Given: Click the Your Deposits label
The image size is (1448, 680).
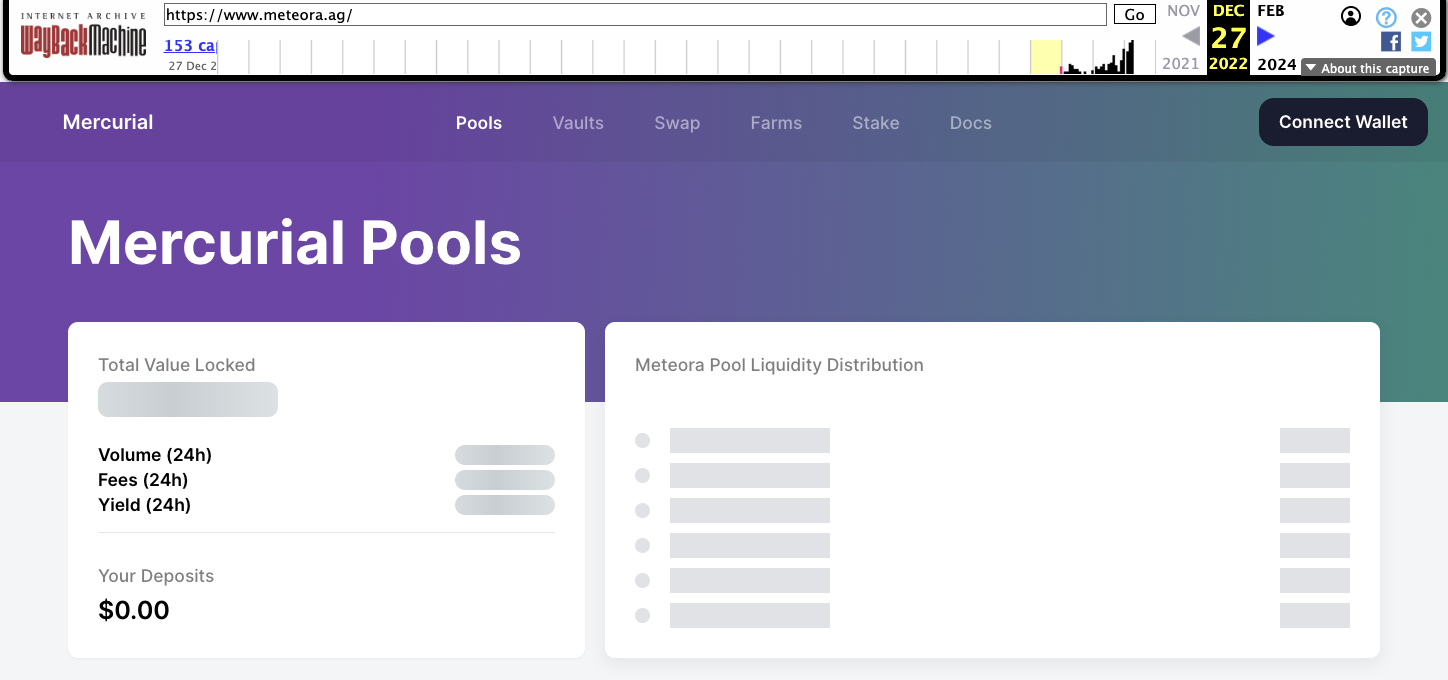Looking at the screenshot, I should 156,576.
